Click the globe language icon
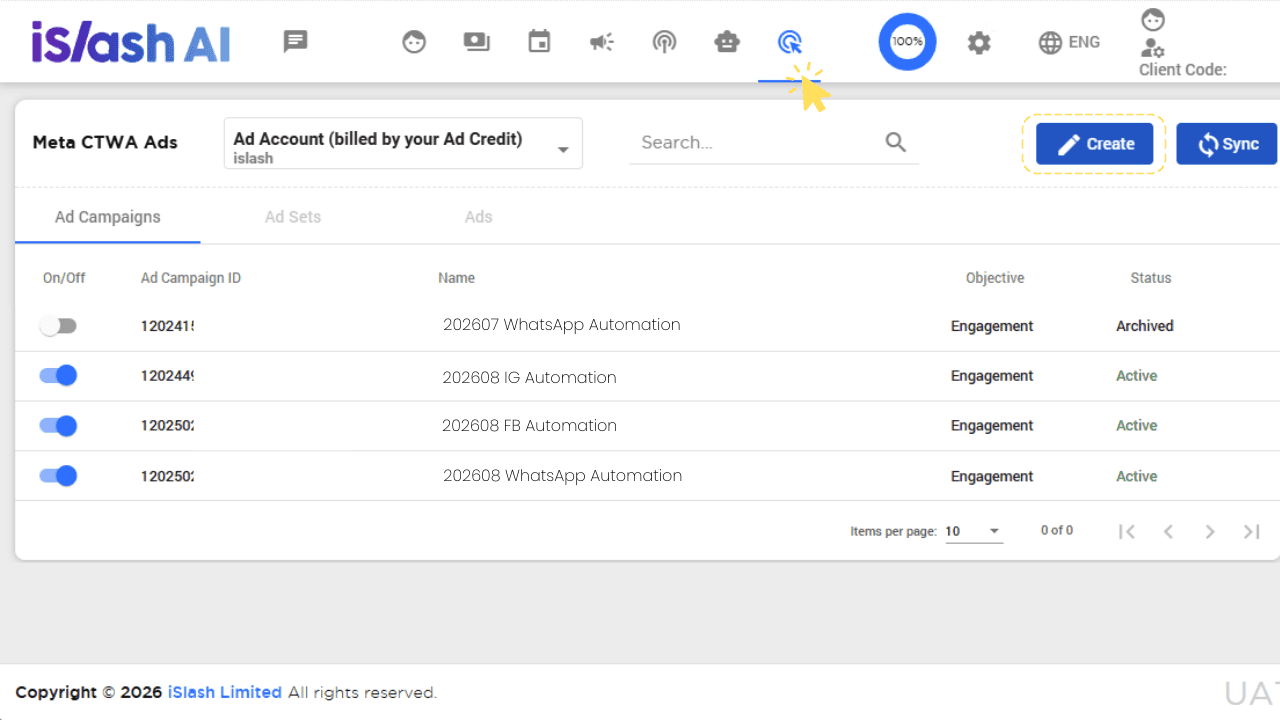1280x720 pixels. tap(1050, 42)
